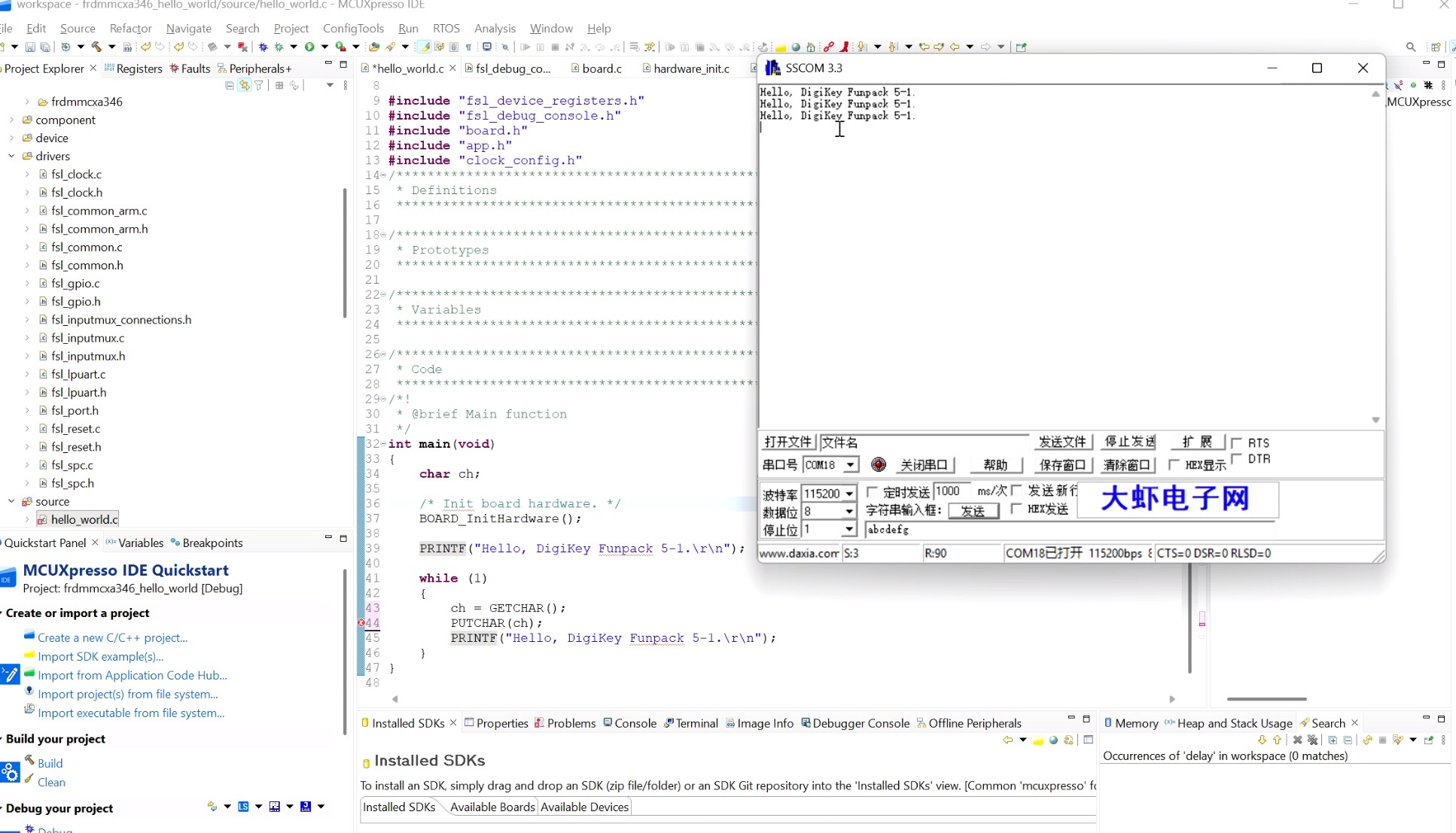Click the Save icon in the toolbar
Viewport: 1456px width, 833px height.
pyautogui.click(x=30, y=47)
